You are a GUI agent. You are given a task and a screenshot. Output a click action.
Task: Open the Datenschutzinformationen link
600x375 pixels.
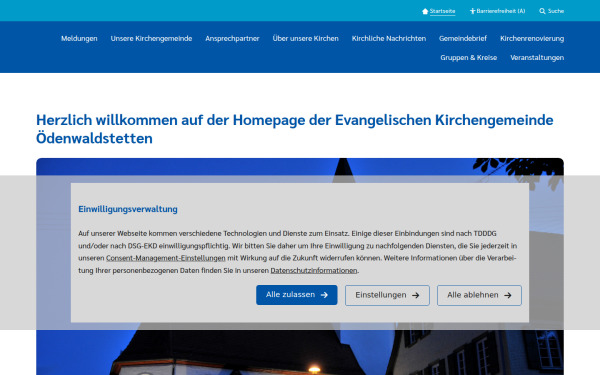click(x=314, y=271)
